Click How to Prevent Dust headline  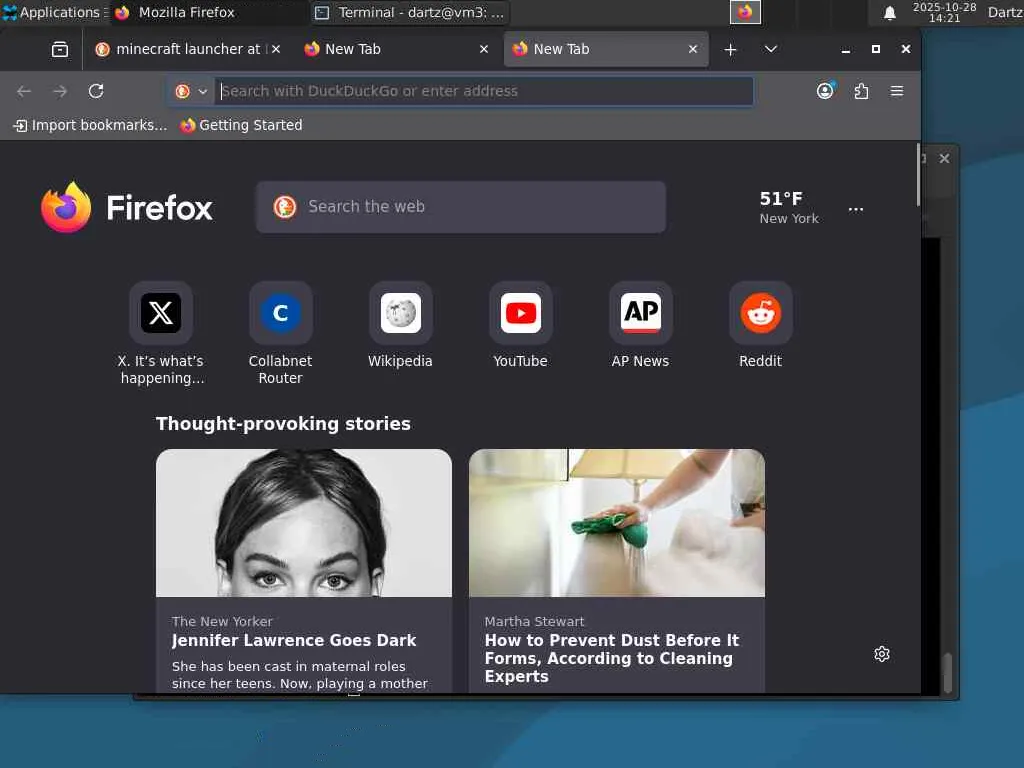[x=612, y=658]
